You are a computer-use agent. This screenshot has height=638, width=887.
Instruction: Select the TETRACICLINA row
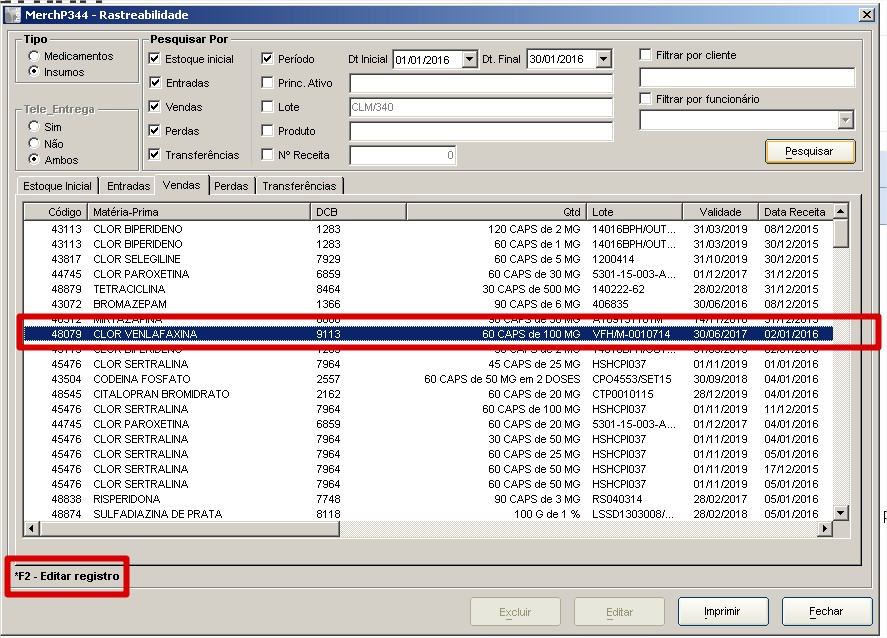point(428,289)
